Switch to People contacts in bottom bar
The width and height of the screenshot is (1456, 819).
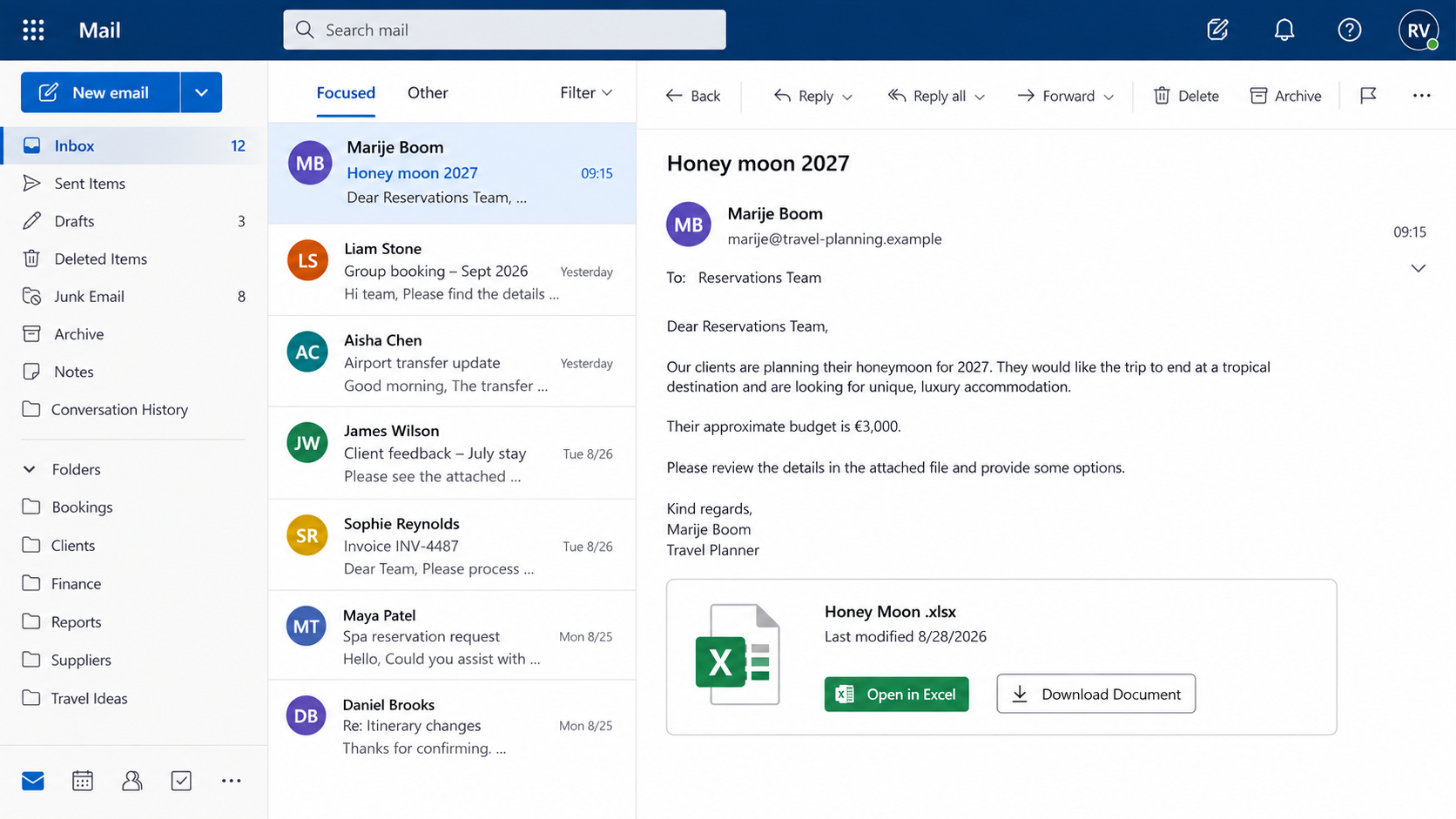click(131, 781)
